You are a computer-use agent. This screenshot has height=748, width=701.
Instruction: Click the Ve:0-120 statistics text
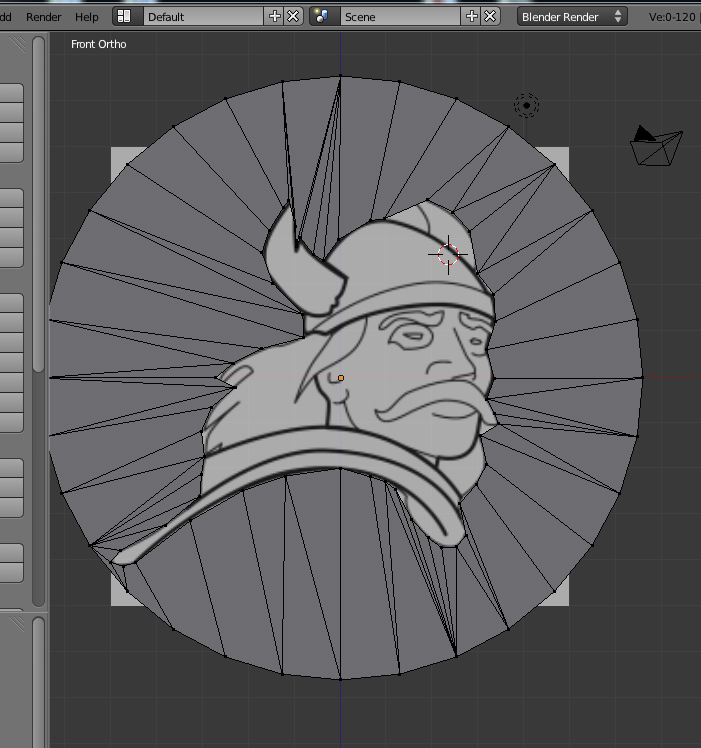672,17
